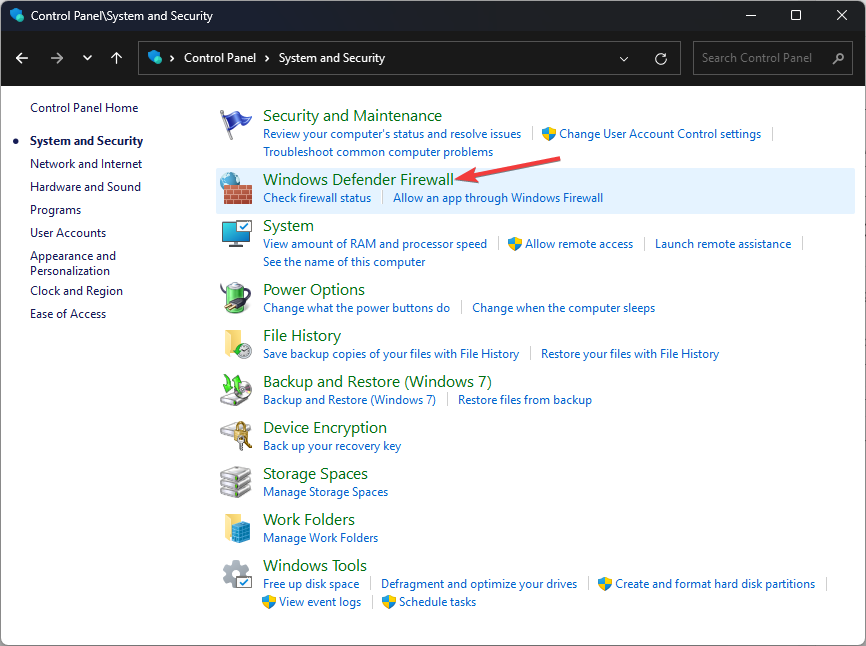The height and width of the screenshot is (646, 866).
Task: Navigate up to the parent folder
Action: pos(116,58)
